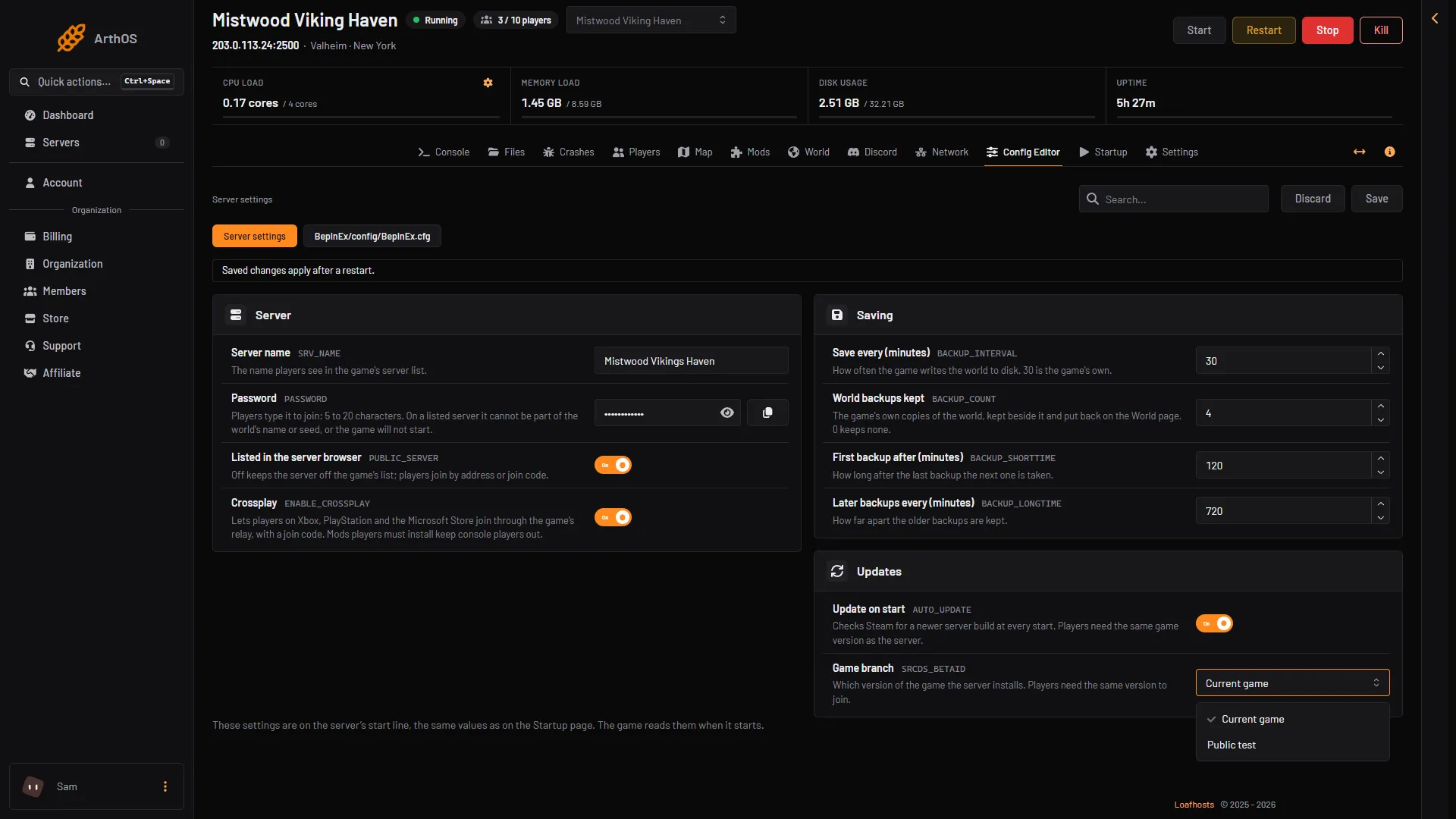
Task: Open the BepInEx.cfg config file tab
Action: (x=372, y=237)
